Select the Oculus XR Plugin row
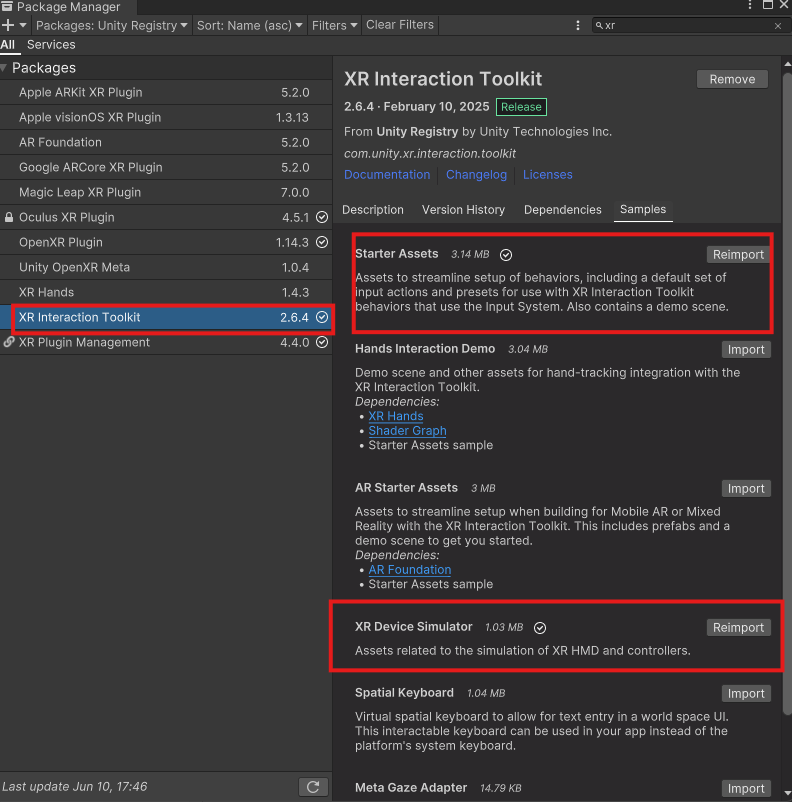792x802 pixels. tap(166, 217)
